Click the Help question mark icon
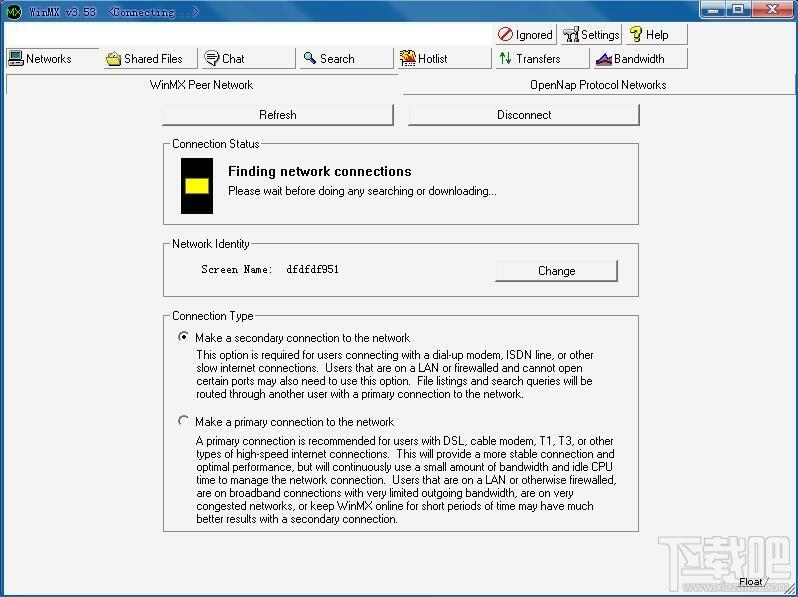Image resolution: width=798 pixels, height=597 pixels. pyautogui.click(x=636, y=35)
